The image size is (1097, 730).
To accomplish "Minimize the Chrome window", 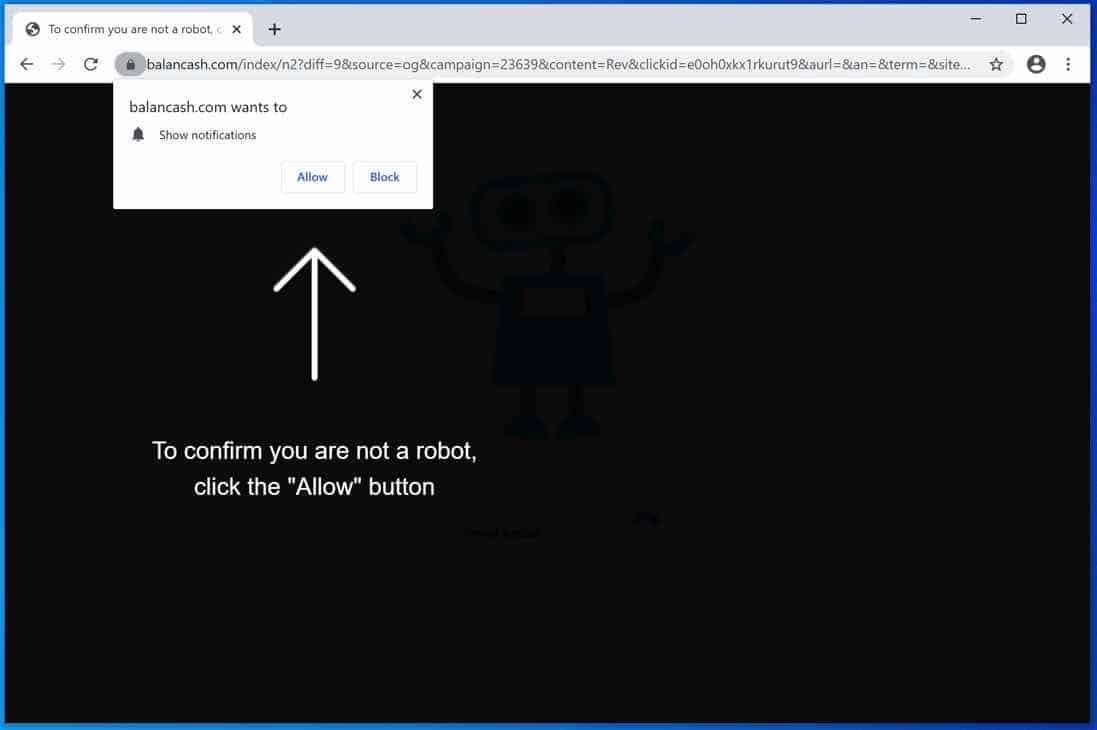I will pos(976,19).
